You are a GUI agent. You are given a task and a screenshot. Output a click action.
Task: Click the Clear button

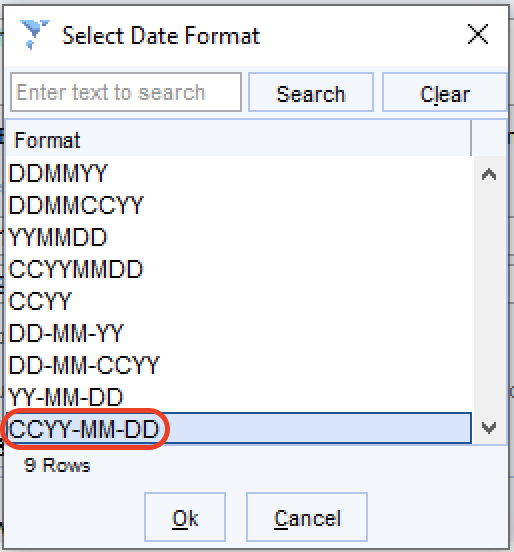[x=445, y=92]
